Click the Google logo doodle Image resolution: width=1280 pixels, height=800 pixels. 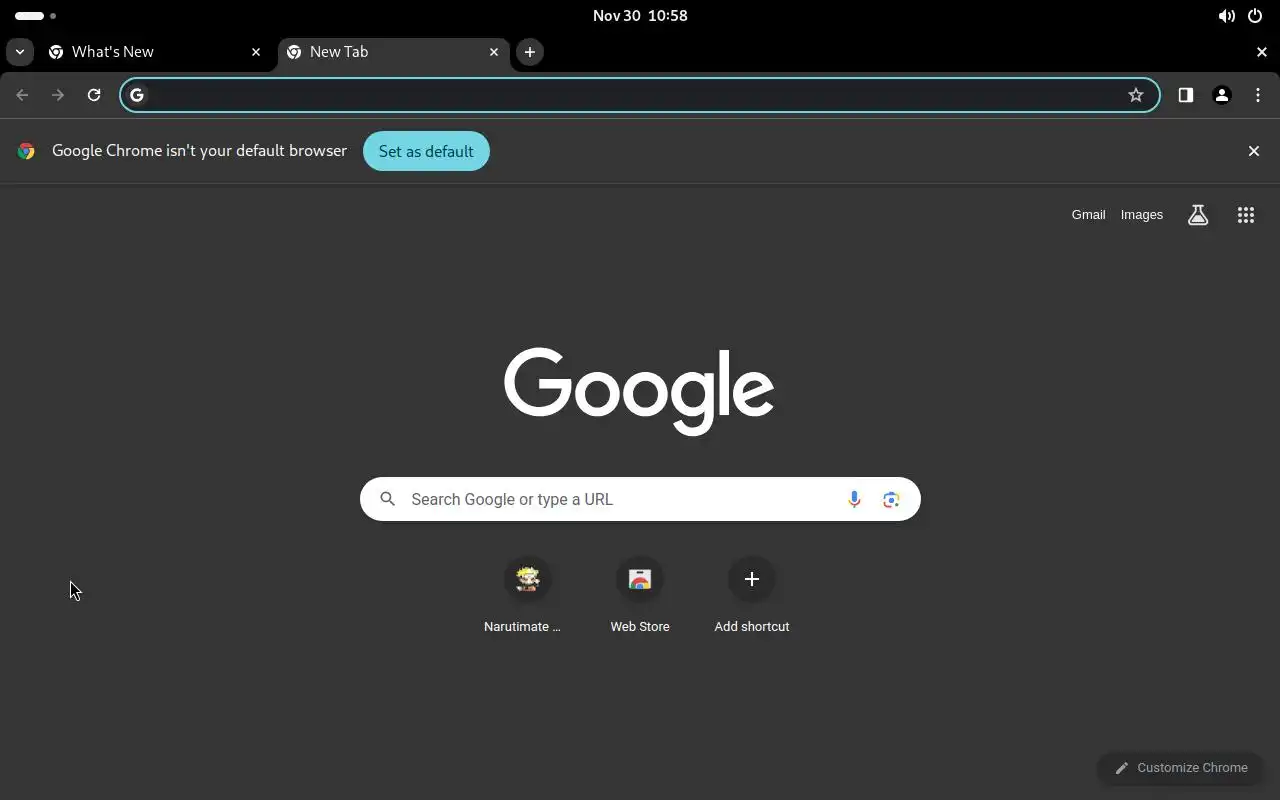[x=639, y=391]
